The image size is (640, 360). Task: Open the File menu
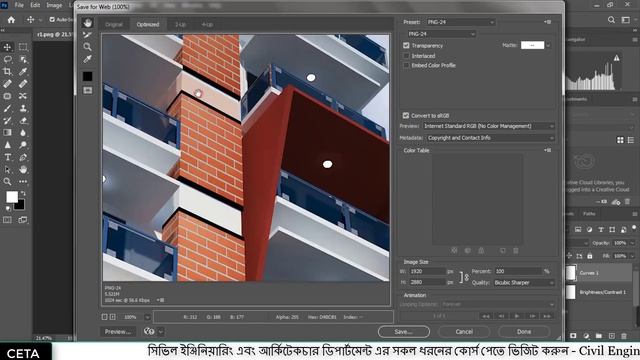[x=19, y=5]
